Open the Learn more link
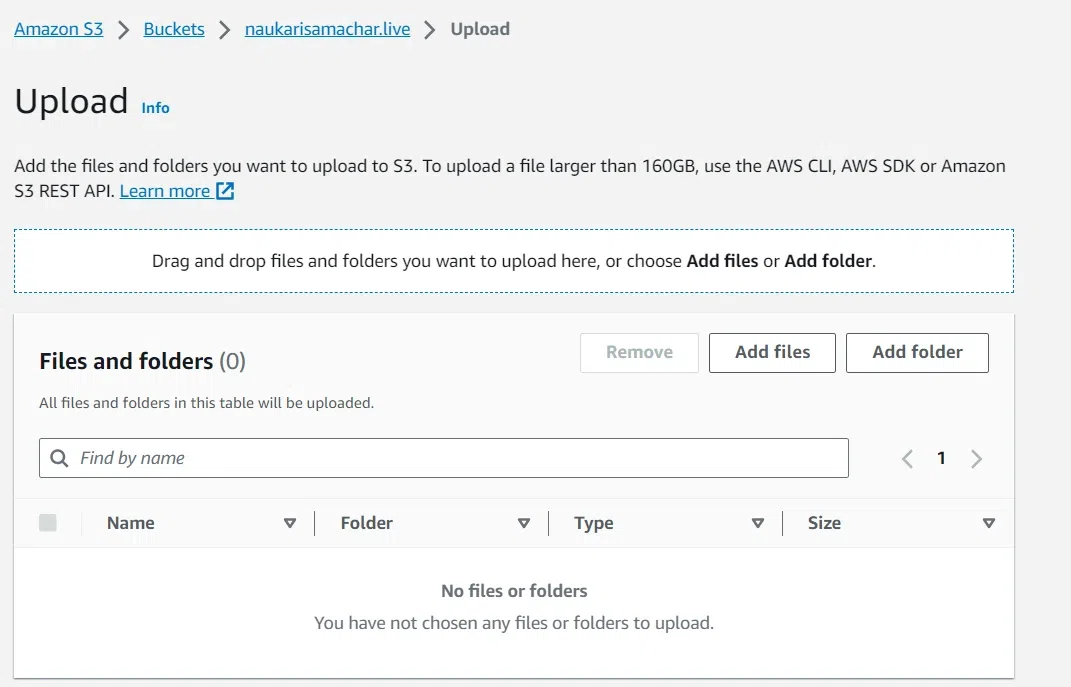The image size is (1071, 687). (x=165, y=191)
